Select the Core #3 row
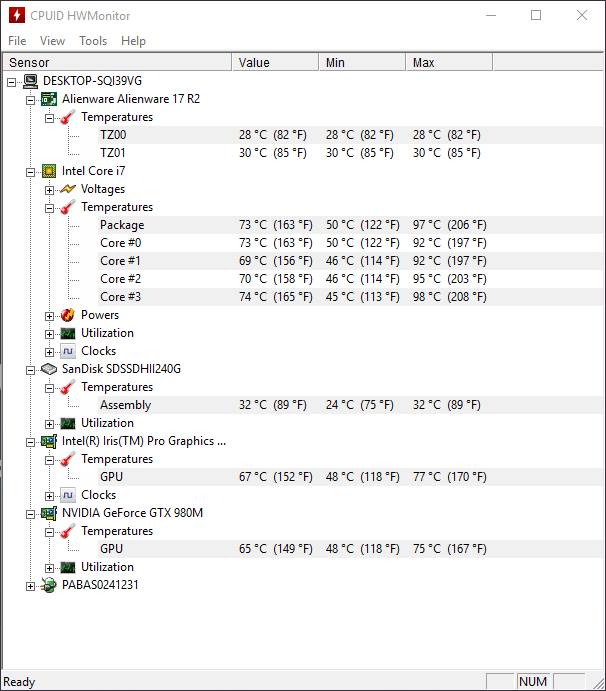The height and width of the screenshot is (691, 606). click(351, 297)
